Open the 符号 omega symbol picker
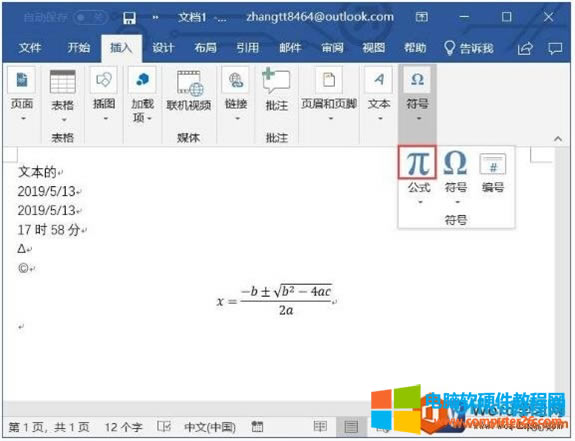The image size is (575, 441). click(x=455, y=171)
